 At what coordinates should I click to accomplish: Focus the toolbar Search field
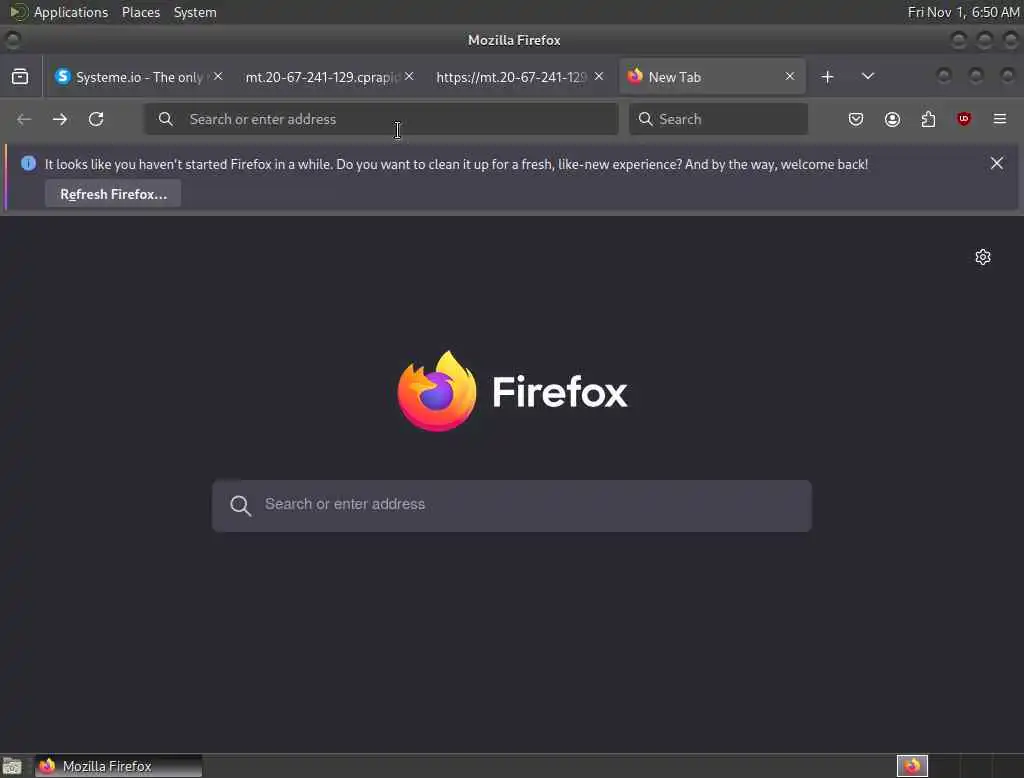click(x=718, y=119)
